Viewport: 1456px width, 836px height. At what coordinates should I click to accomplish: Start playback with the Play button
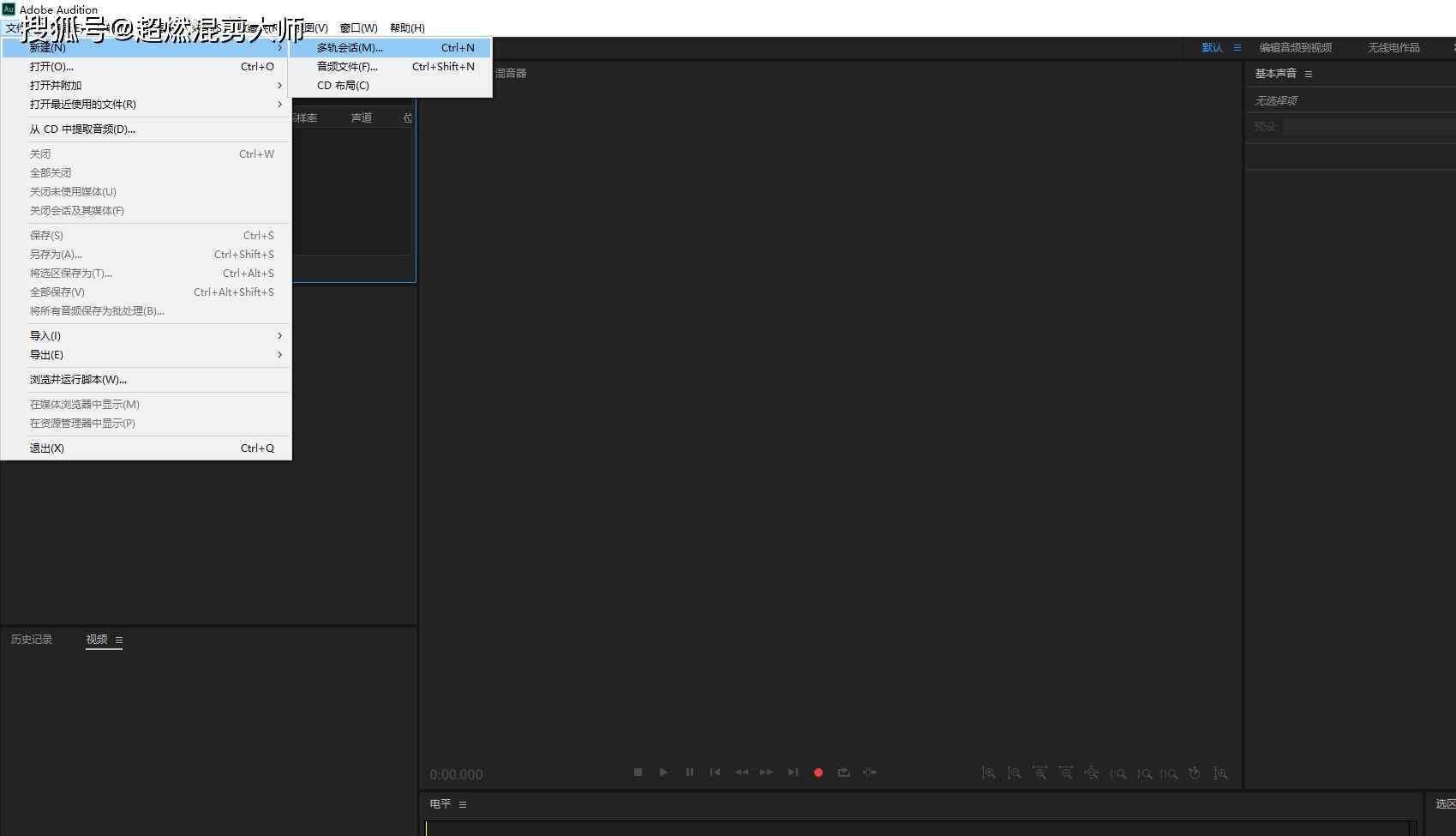663,773
